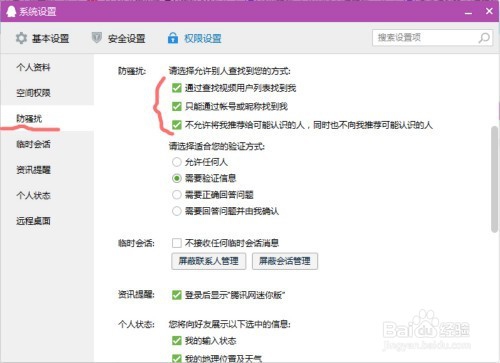Select 允许任何人 radio option

177,162
